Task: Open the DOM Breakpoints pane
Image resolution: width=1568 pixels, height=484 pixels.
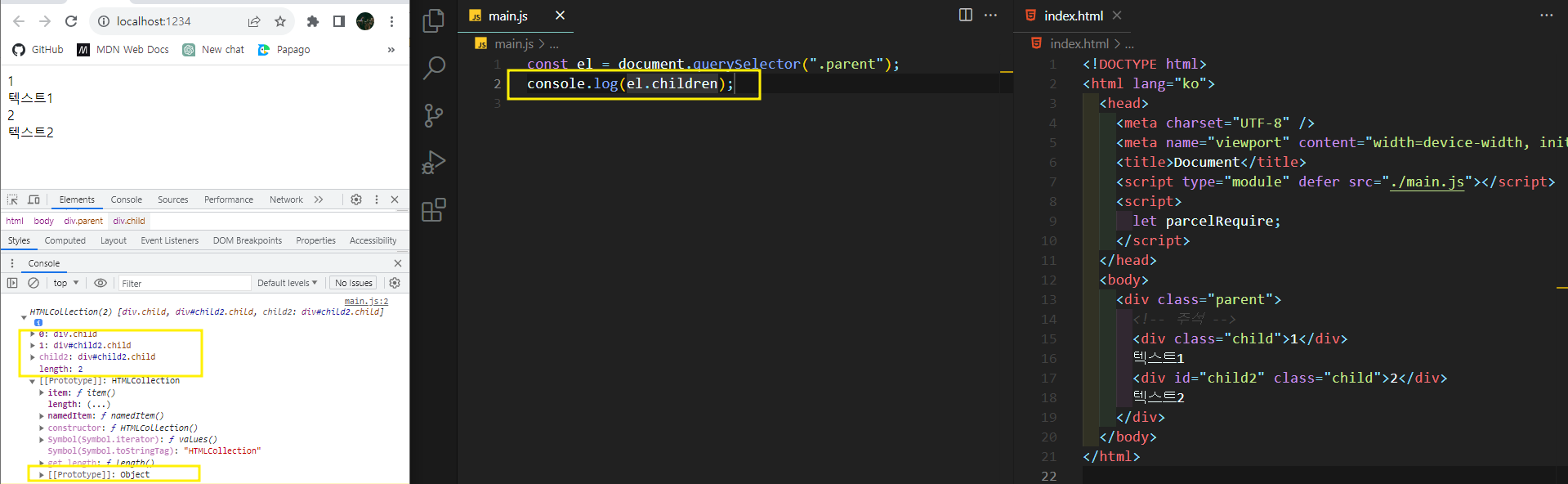Action: pyautogui.click(x=248, y=240)
